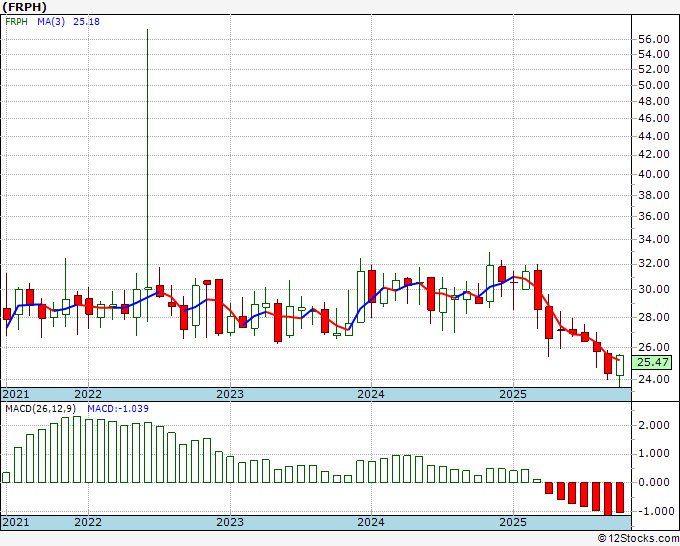
Task: Click the tiny green MACD bar before red bars
Action: click(537, 481)
